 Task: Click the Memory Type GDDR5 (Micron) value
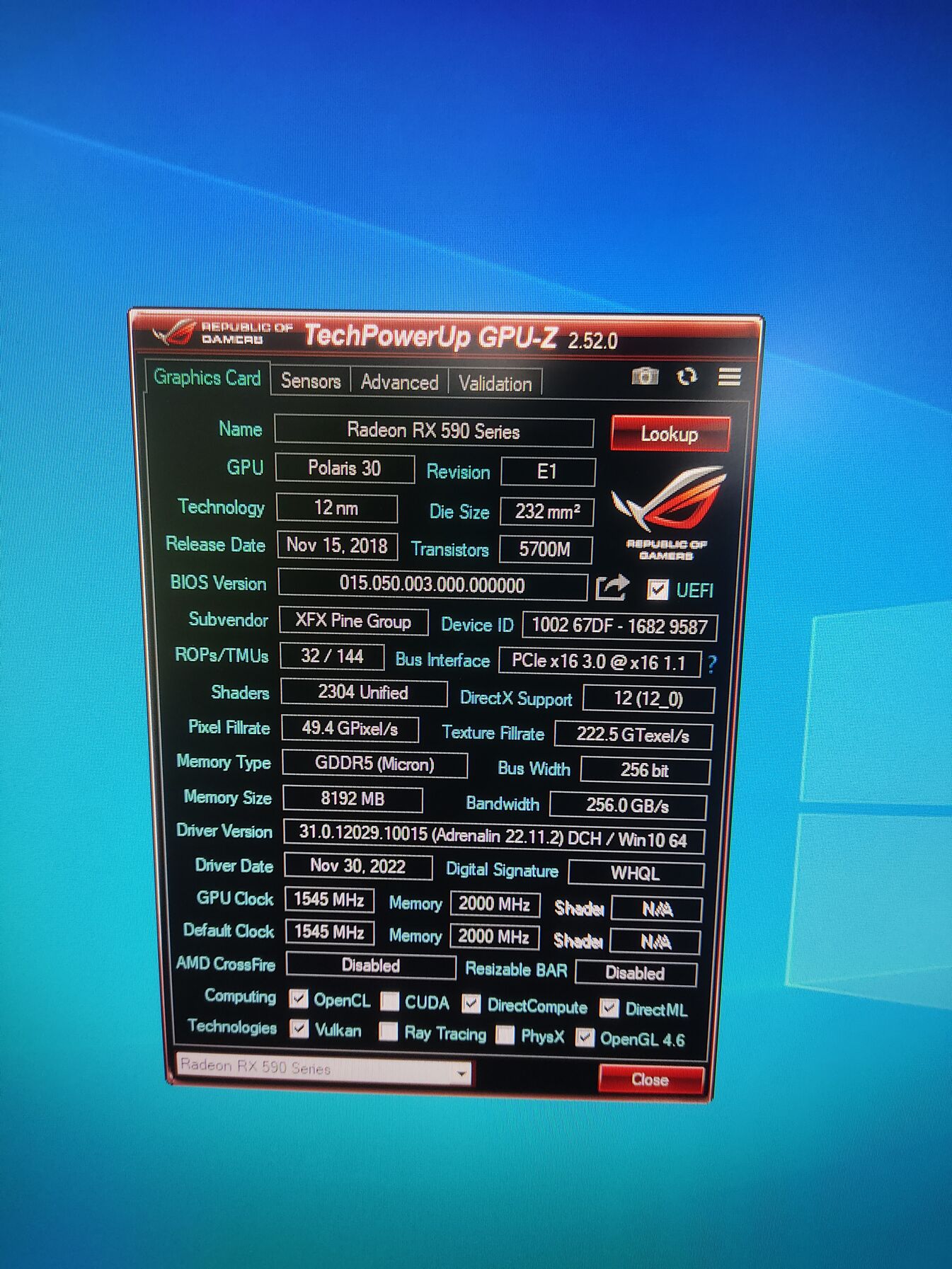coord(374,764)
